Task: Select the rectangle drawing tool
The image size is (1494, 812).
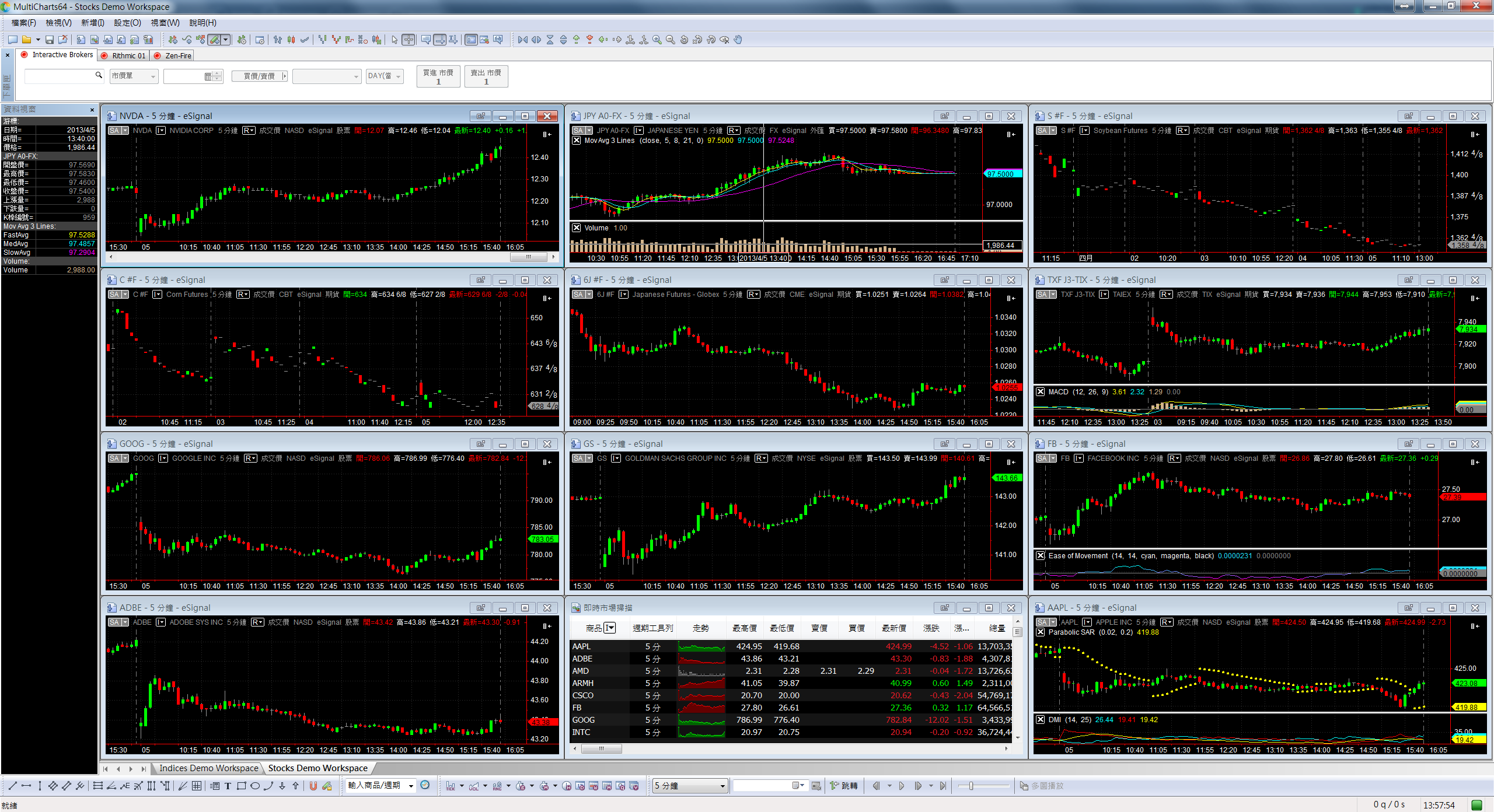Action: (241, 786)
